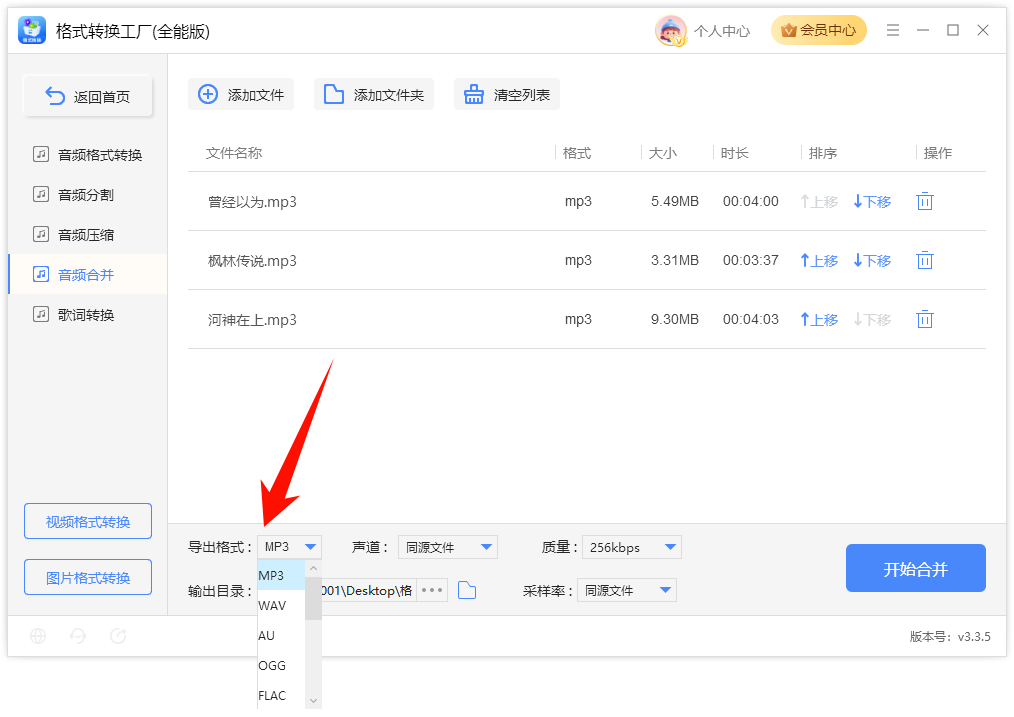Click the 时长 column header
Image resolution: width=1014 pixels, height=717 pixels.
pyautogui.click(x=734, y=153)
